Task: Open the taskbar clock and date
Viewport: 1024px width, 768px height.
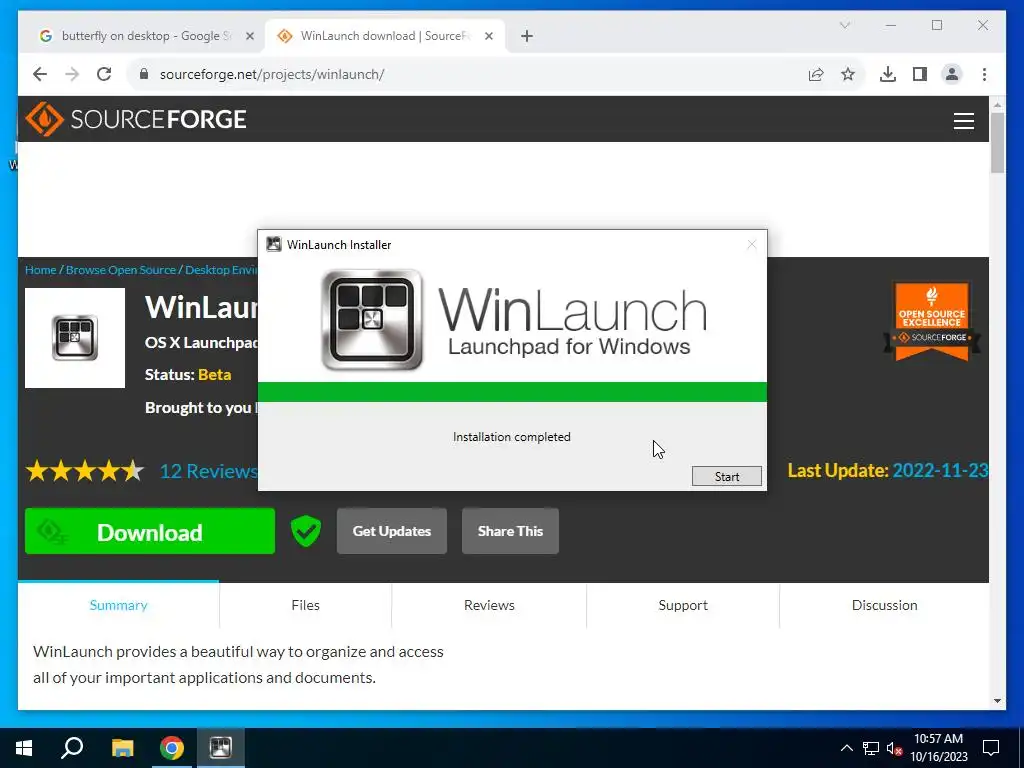Action: 939,748
